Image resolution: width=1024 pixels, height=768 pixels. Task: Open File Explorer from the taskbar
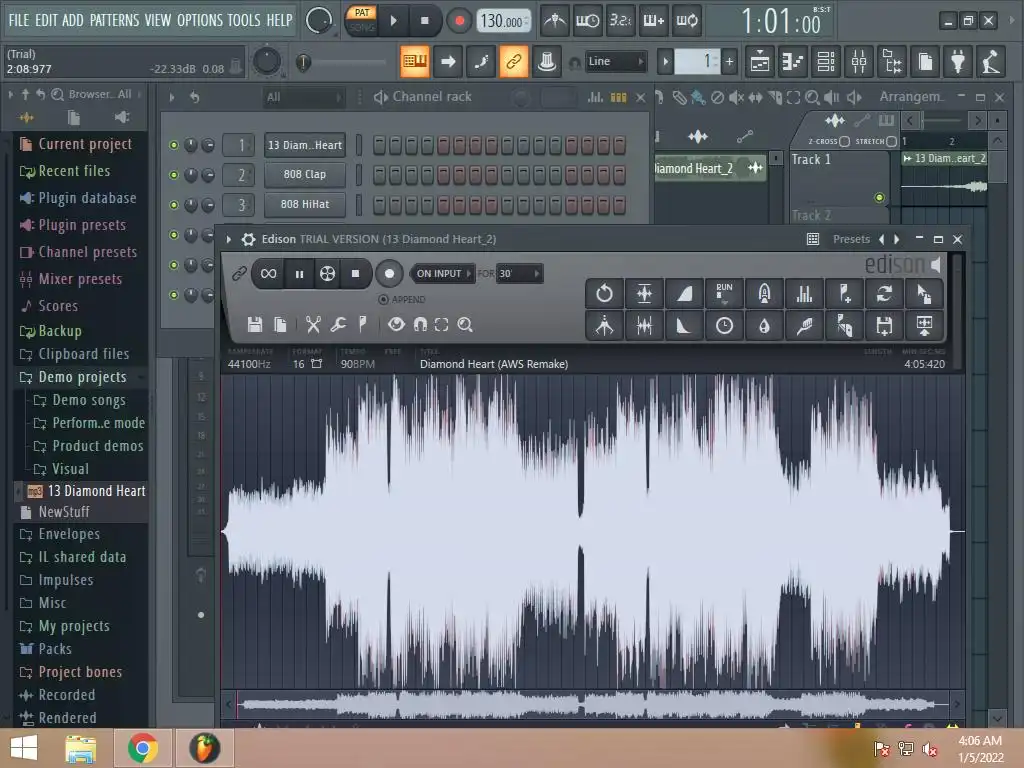(x=80, y=748)
